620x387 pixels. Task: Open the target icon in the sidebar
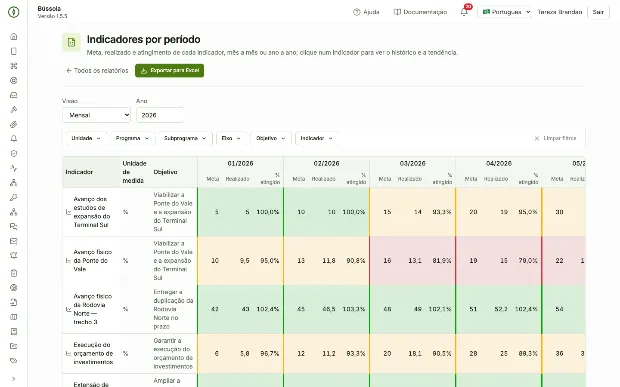tap(13, 80)
